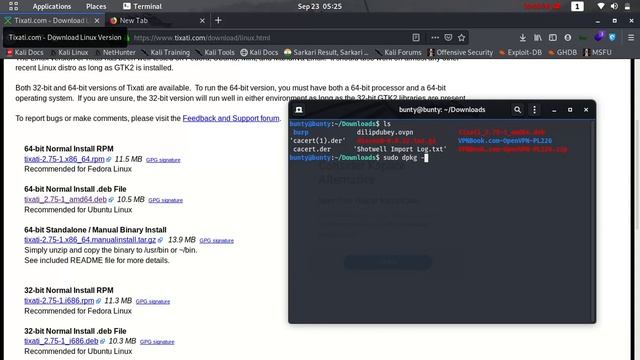
Task: Download tixati-2.75-1.i686.rpm
Action: tap(59, 301)
